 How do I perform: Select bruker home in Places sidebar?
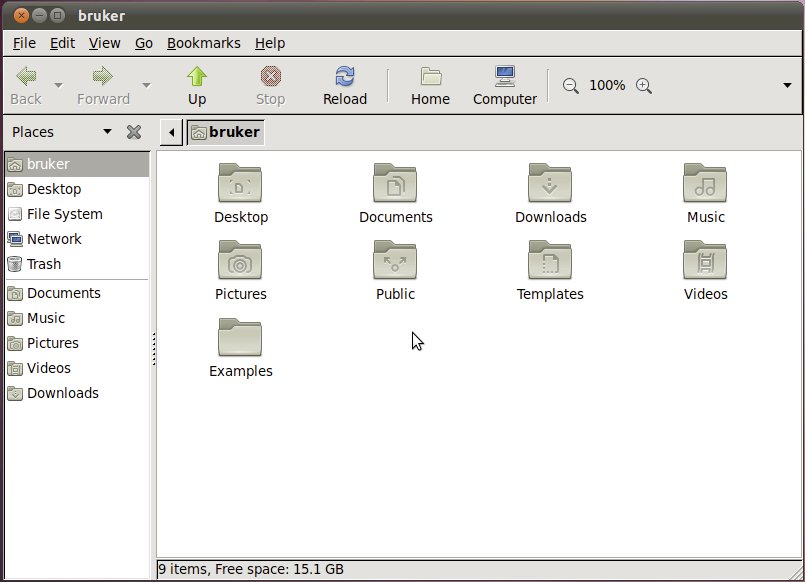[77, 164]
